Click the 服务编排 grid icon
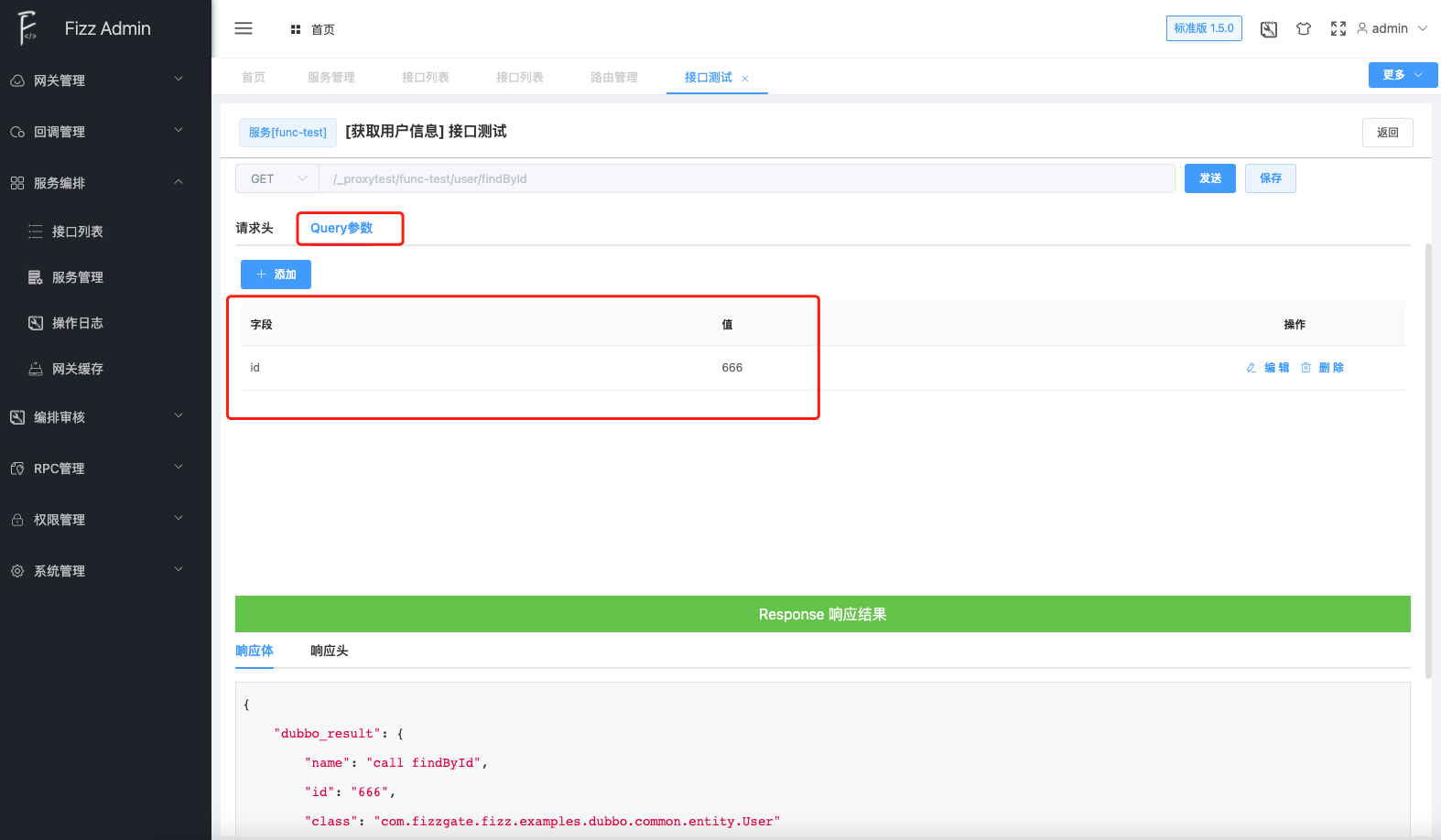This screenshot has height=840, width=1441. tap(17, 183)
